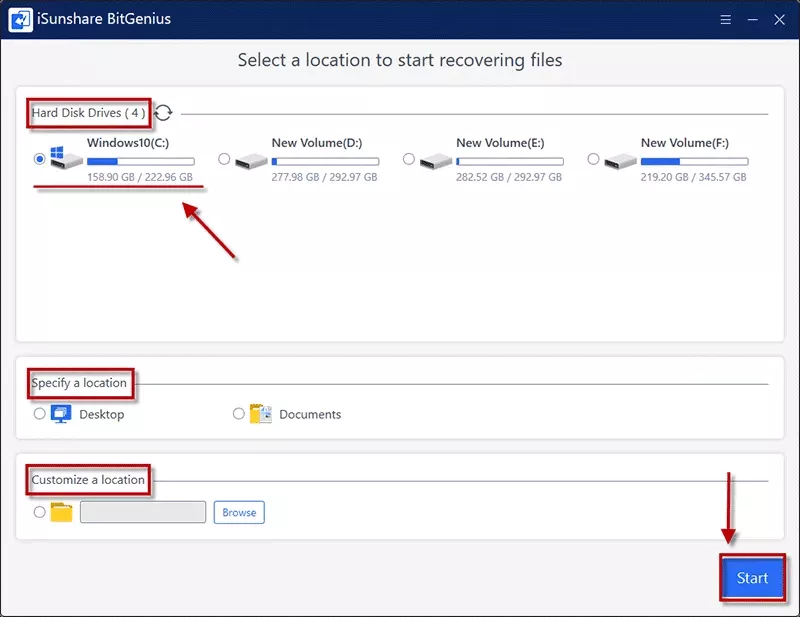The image size is (800, 617).
Task: Click the custom location path field
Action: [x=142, y=512]
